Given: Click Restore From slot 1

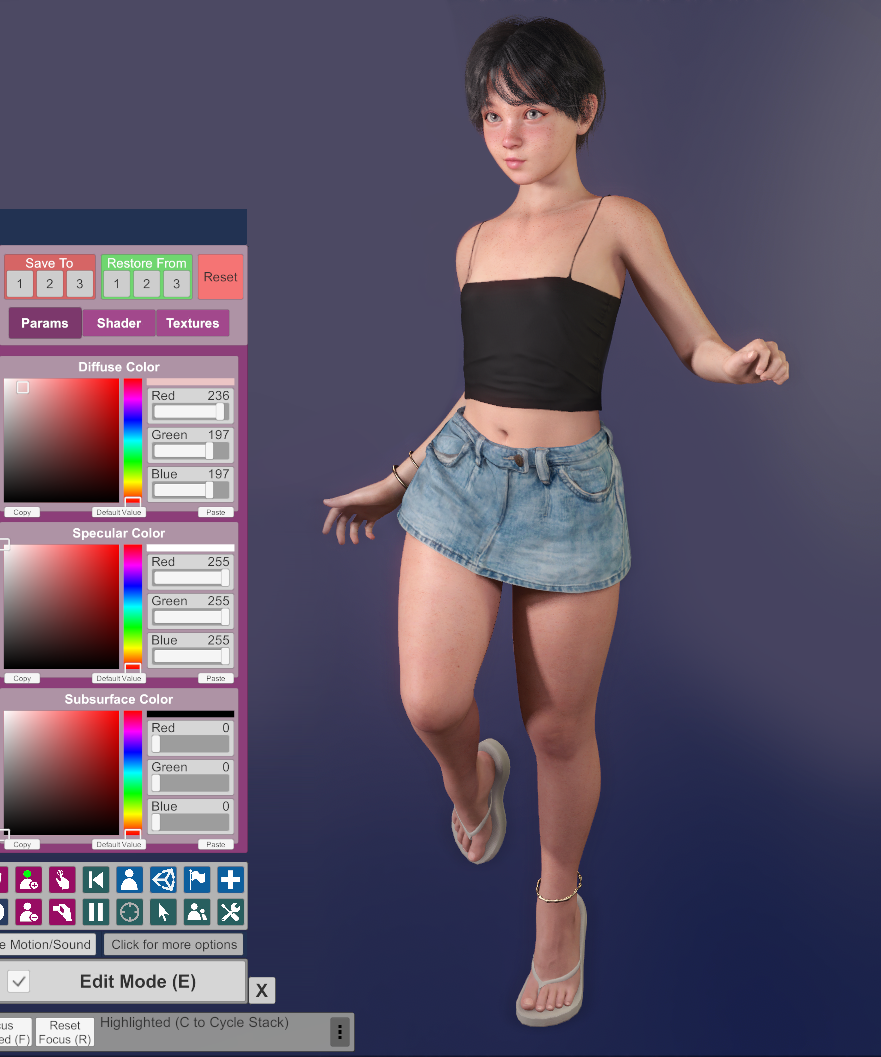Looking at the screenshot, I should [117, 284].
